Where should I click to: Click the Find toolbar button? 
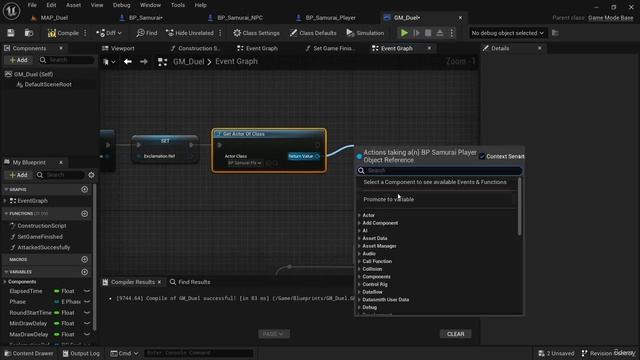(147, 33)
